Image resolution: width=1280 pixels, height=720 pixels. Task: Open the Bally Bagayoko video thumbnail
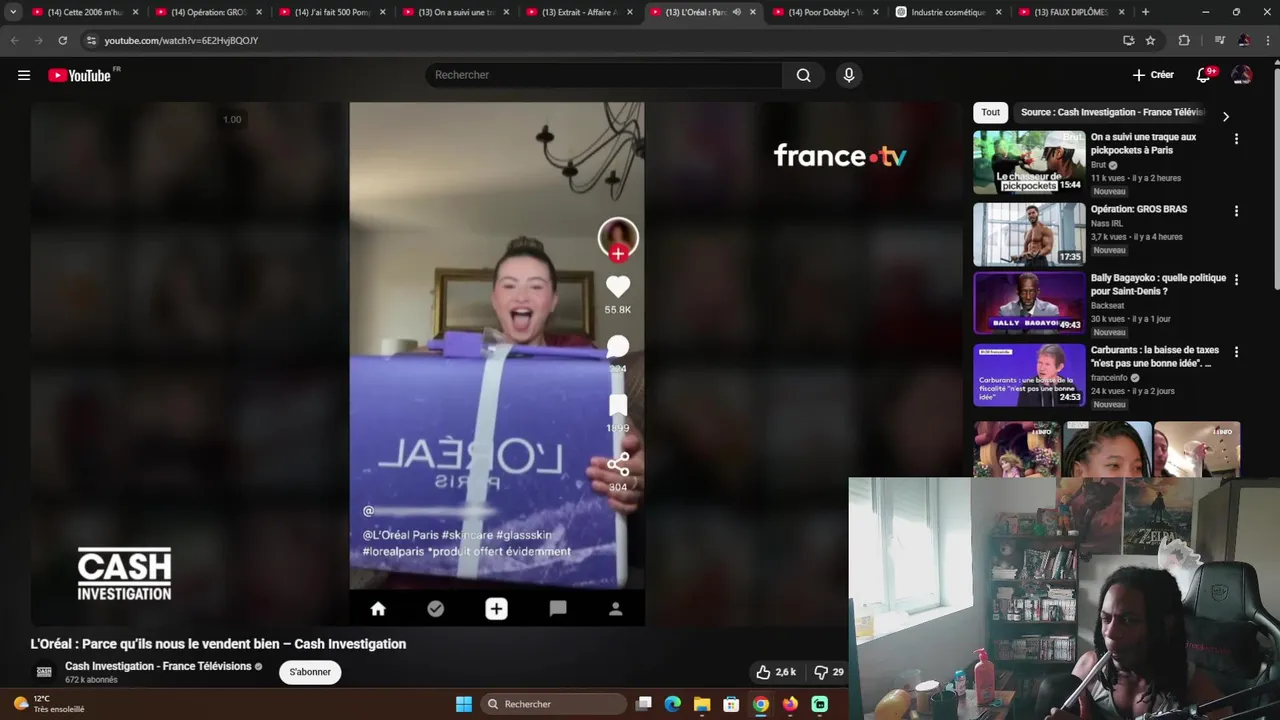pyautogui.click(x=1029, y=303)
